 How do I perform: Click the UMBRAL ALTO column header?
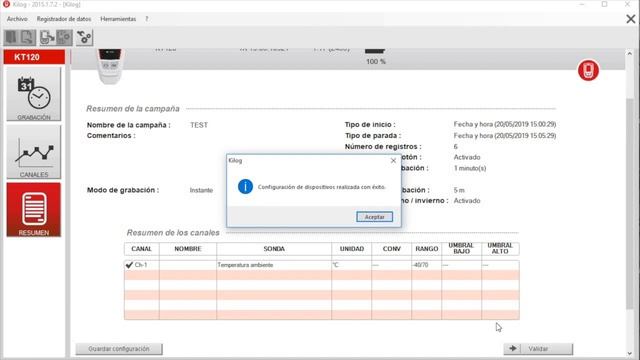(x=500, y=249)
